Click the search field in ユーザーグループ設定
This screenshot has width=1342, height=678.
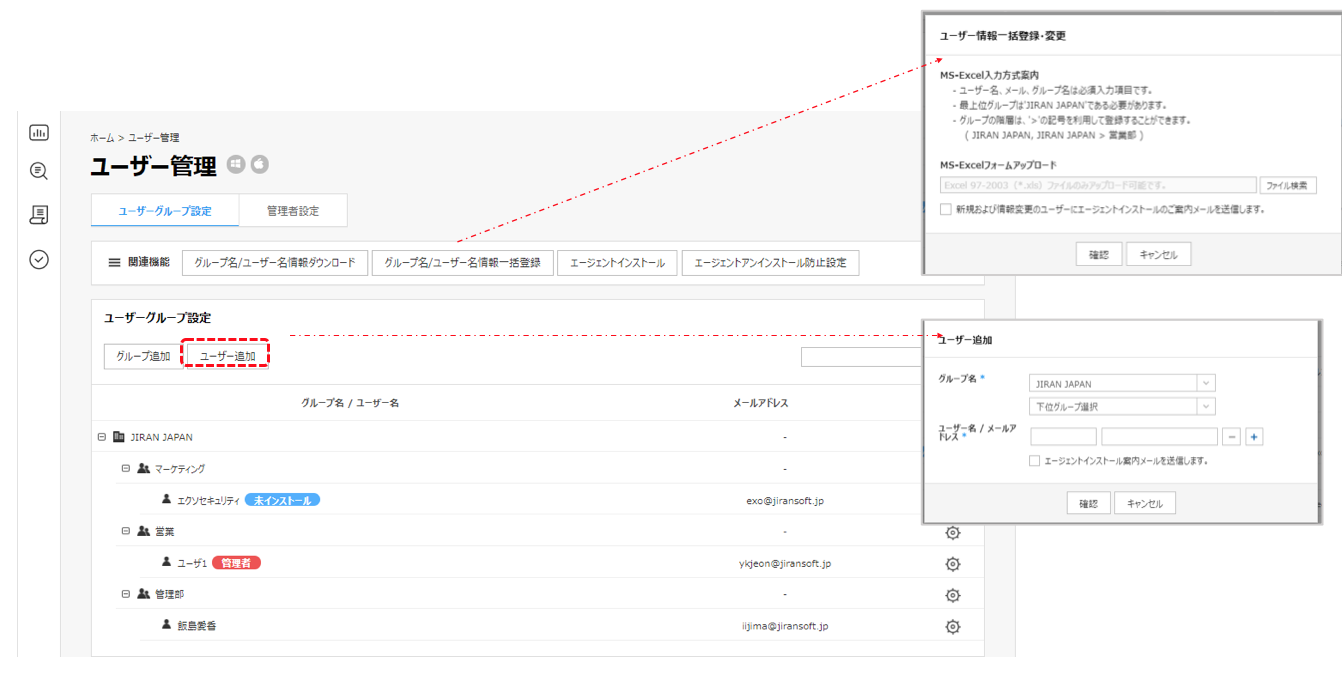tap(862, 357)
